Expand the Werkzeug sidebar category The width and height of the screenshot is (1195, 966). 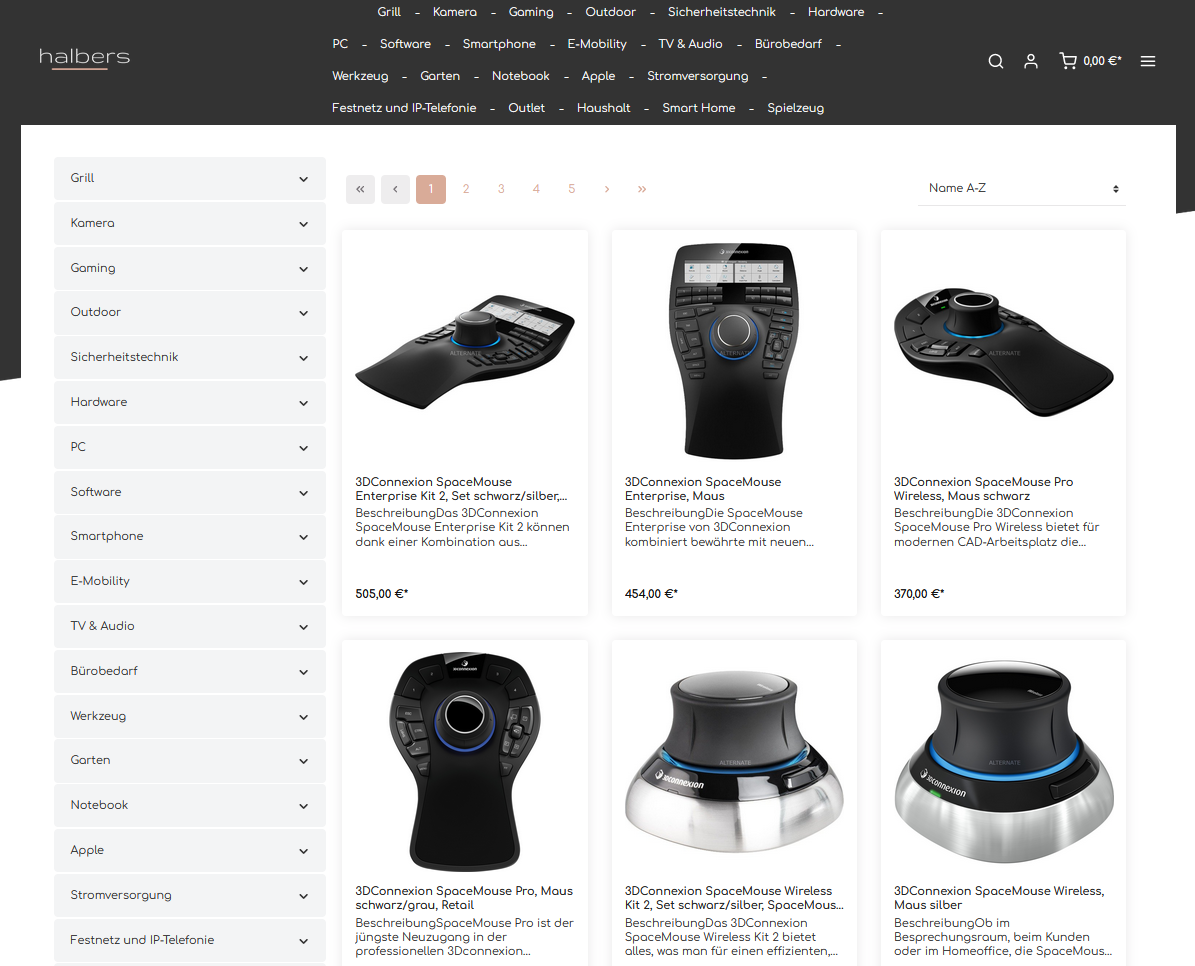pos(190,716)
